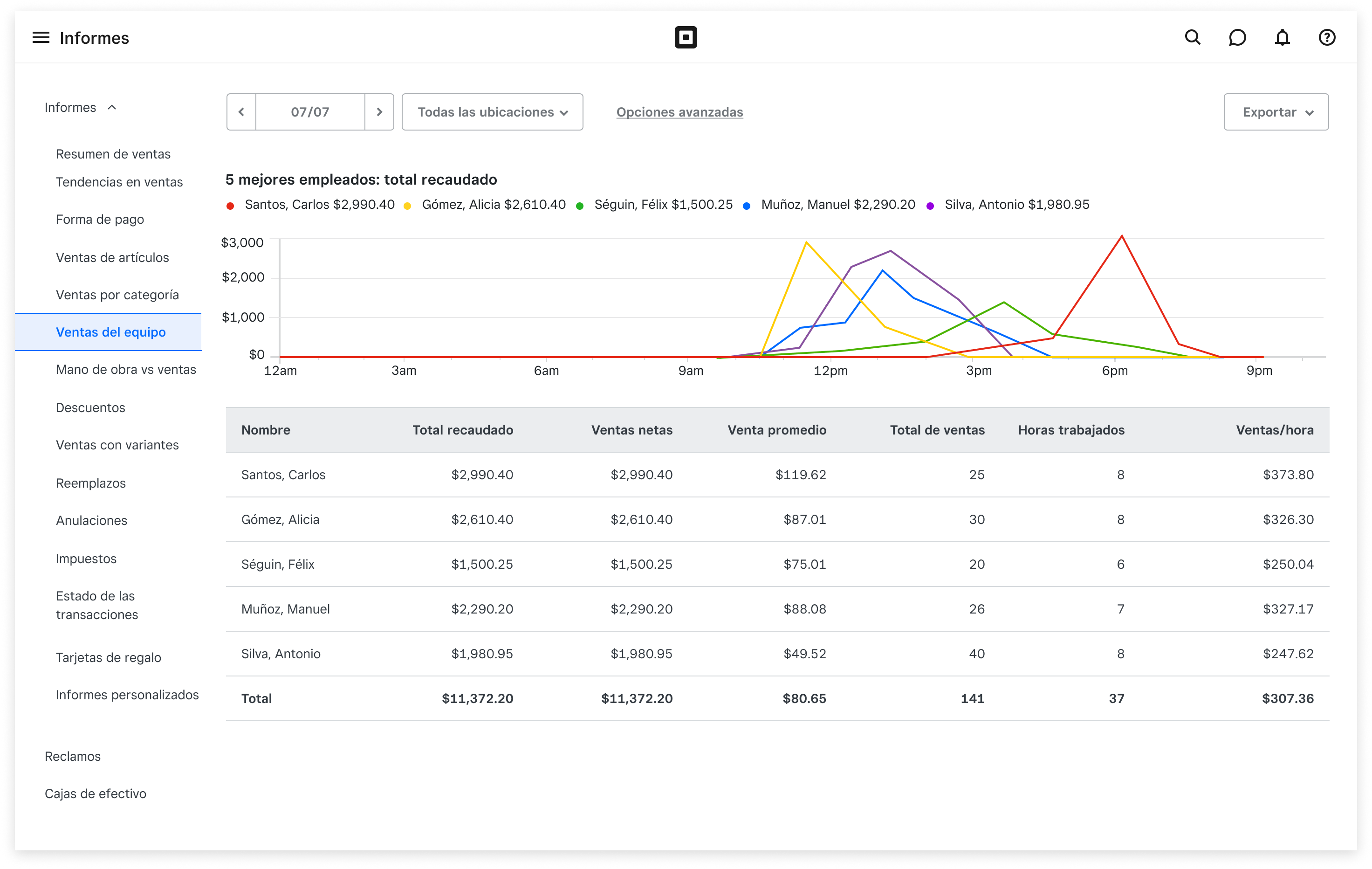Click purple legend dot for Silva, Antonio
Image resolution: width=1372 pixels, height=869 pixels.
(930, 206)
